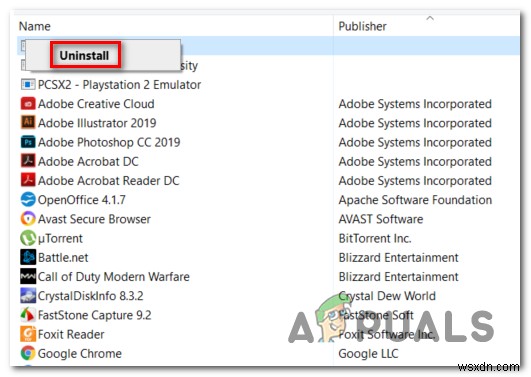531x377 pixels.
Task: Click the Google Chrome icon
Action: coord(28,353)
